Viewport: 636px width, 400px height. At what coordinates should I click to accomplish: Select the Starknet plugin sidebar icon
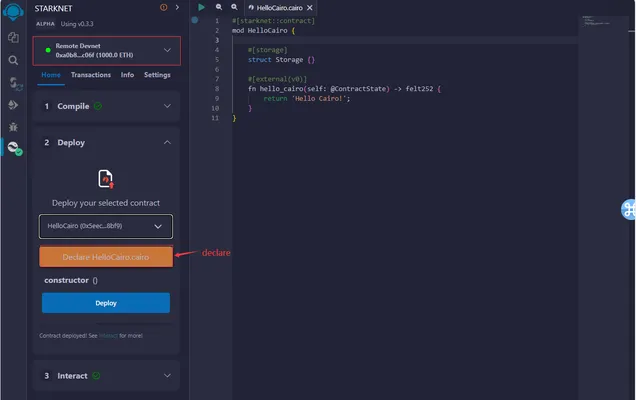(x=15, y=148)
